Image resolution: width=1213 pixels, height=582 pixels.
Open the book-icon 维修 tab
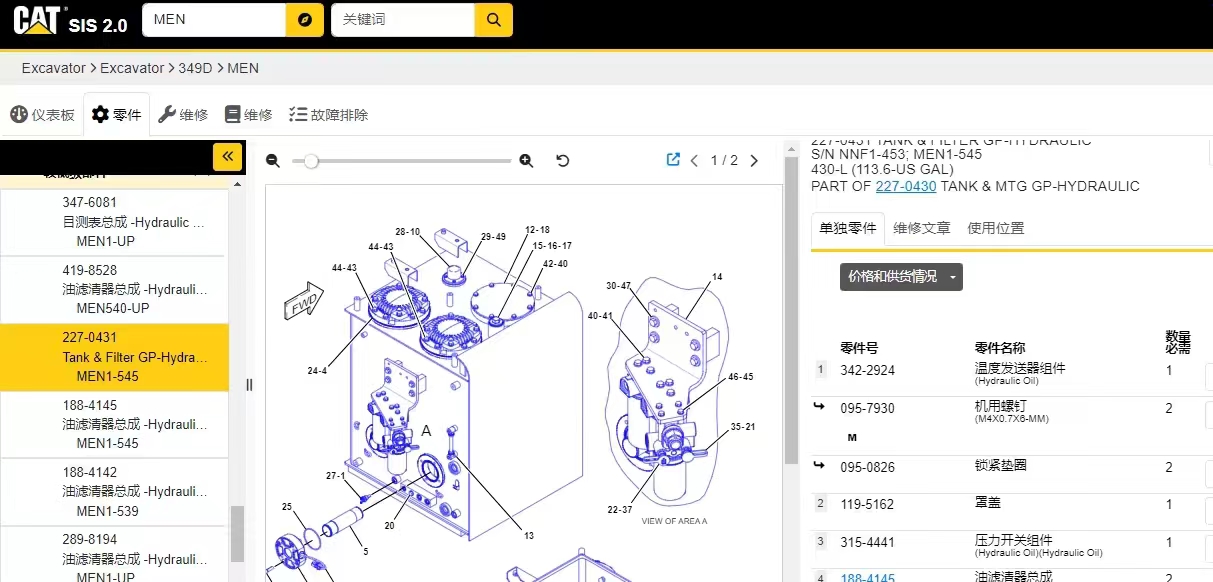pos(248,115)
